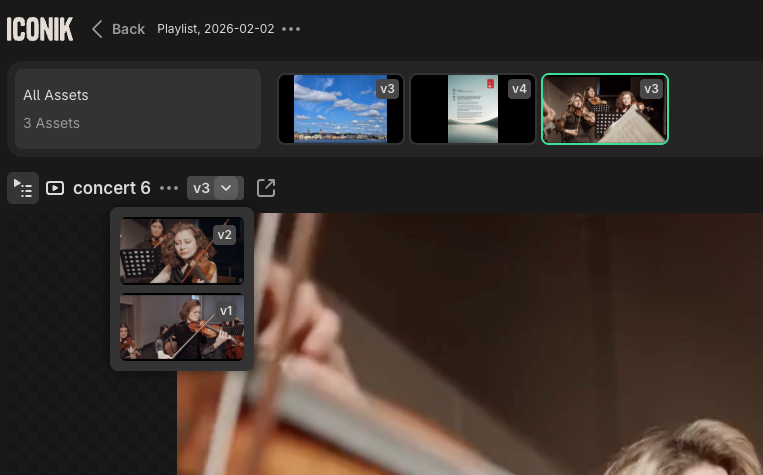
Task: Choose version v1 from the version list
Action: coord(181,326)
